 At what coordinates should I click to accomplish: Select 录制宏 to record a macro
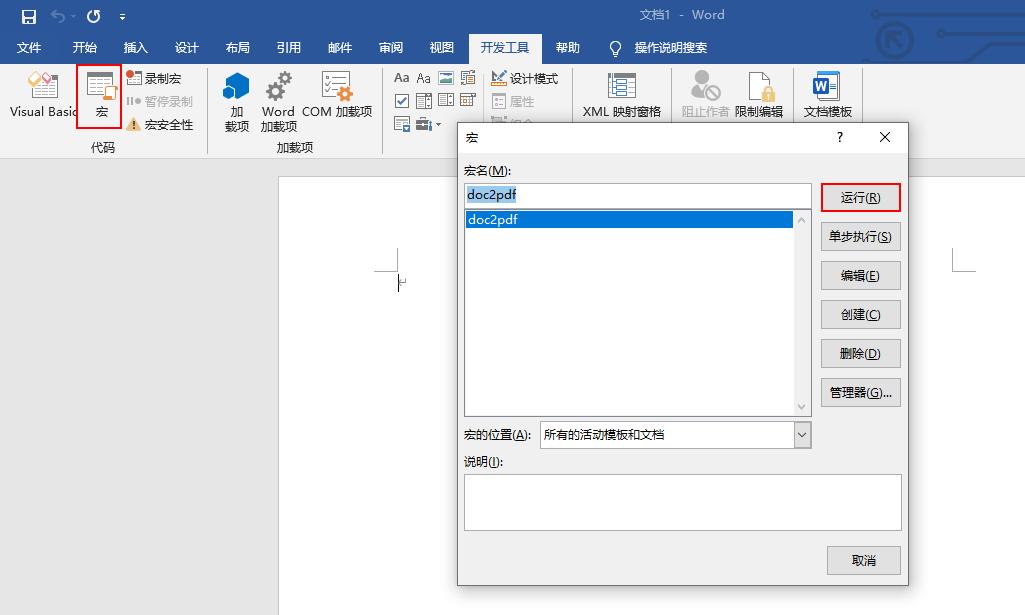(158, 78)
